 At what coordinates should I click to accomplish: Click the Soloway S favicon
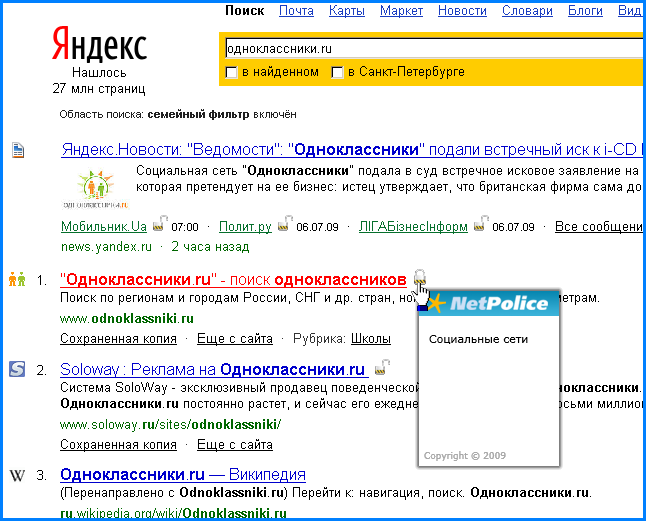(17, 369)
